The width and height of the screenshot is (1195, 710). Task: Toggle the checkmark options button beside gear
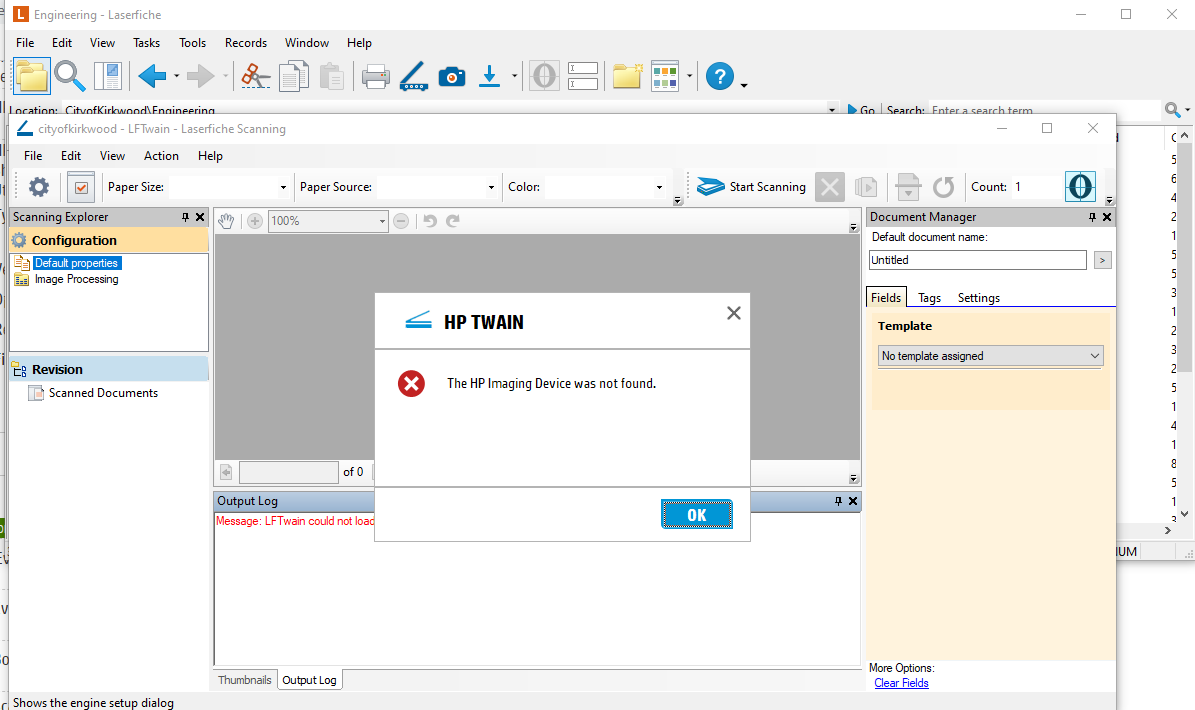81,187
